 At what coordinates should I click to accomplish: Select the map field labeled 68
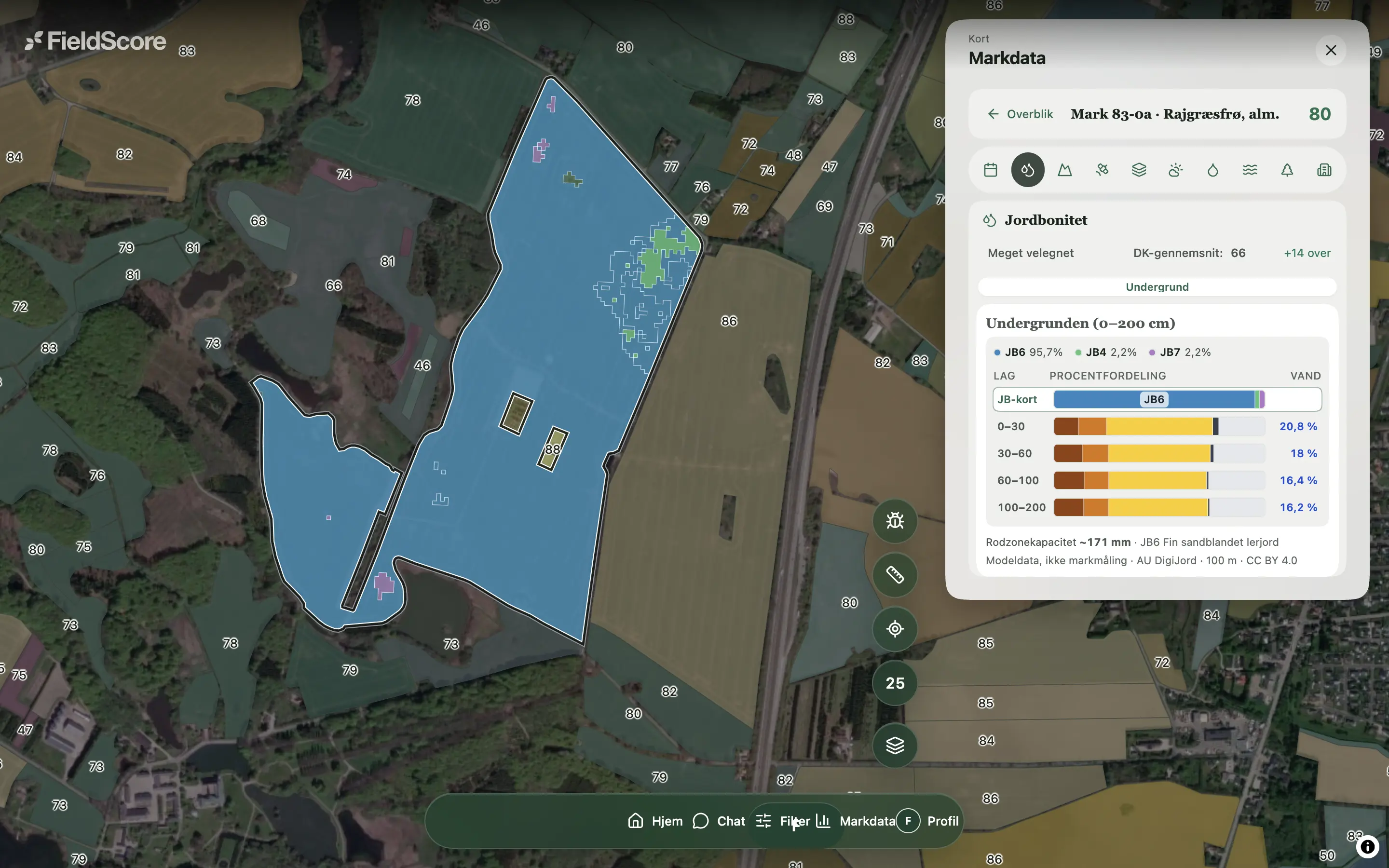[259, 221]
